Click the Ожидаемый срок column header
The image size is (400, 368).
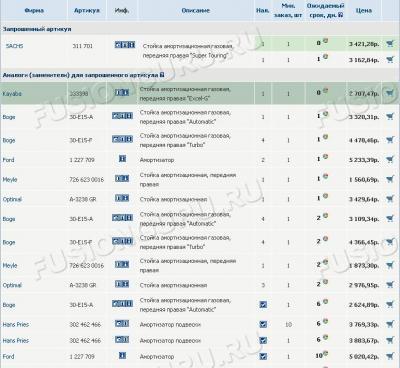(325, 10)
